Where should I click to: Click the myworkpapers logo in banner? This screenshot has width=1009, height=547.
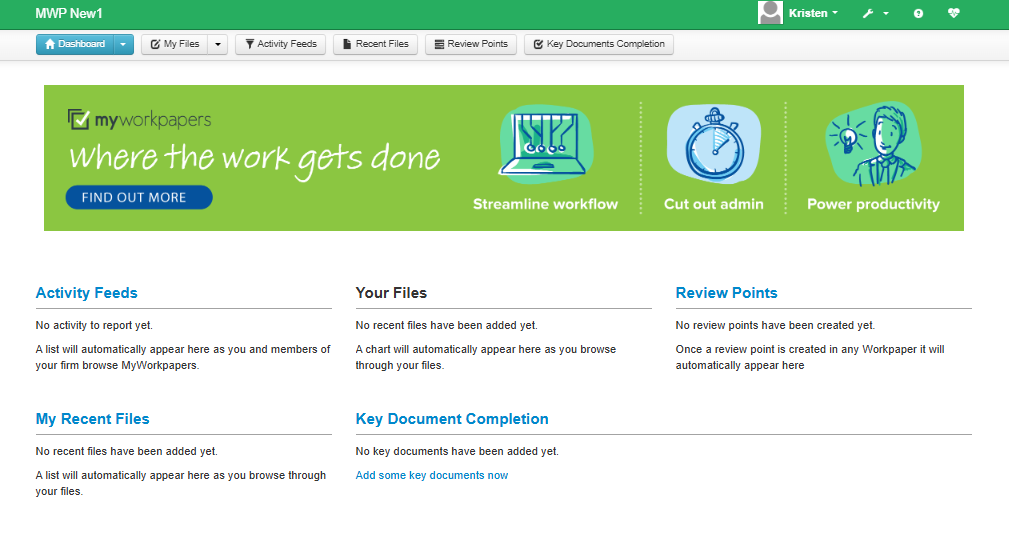pyautogui.click(x=140, y=120)
